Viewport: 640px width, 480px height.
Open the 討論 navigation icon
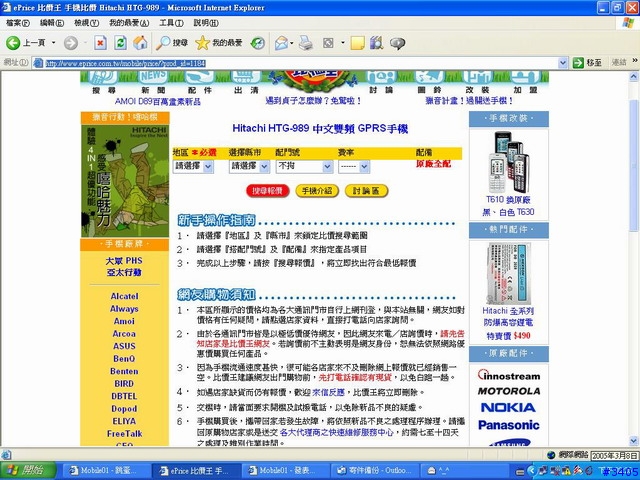[381, 82]
